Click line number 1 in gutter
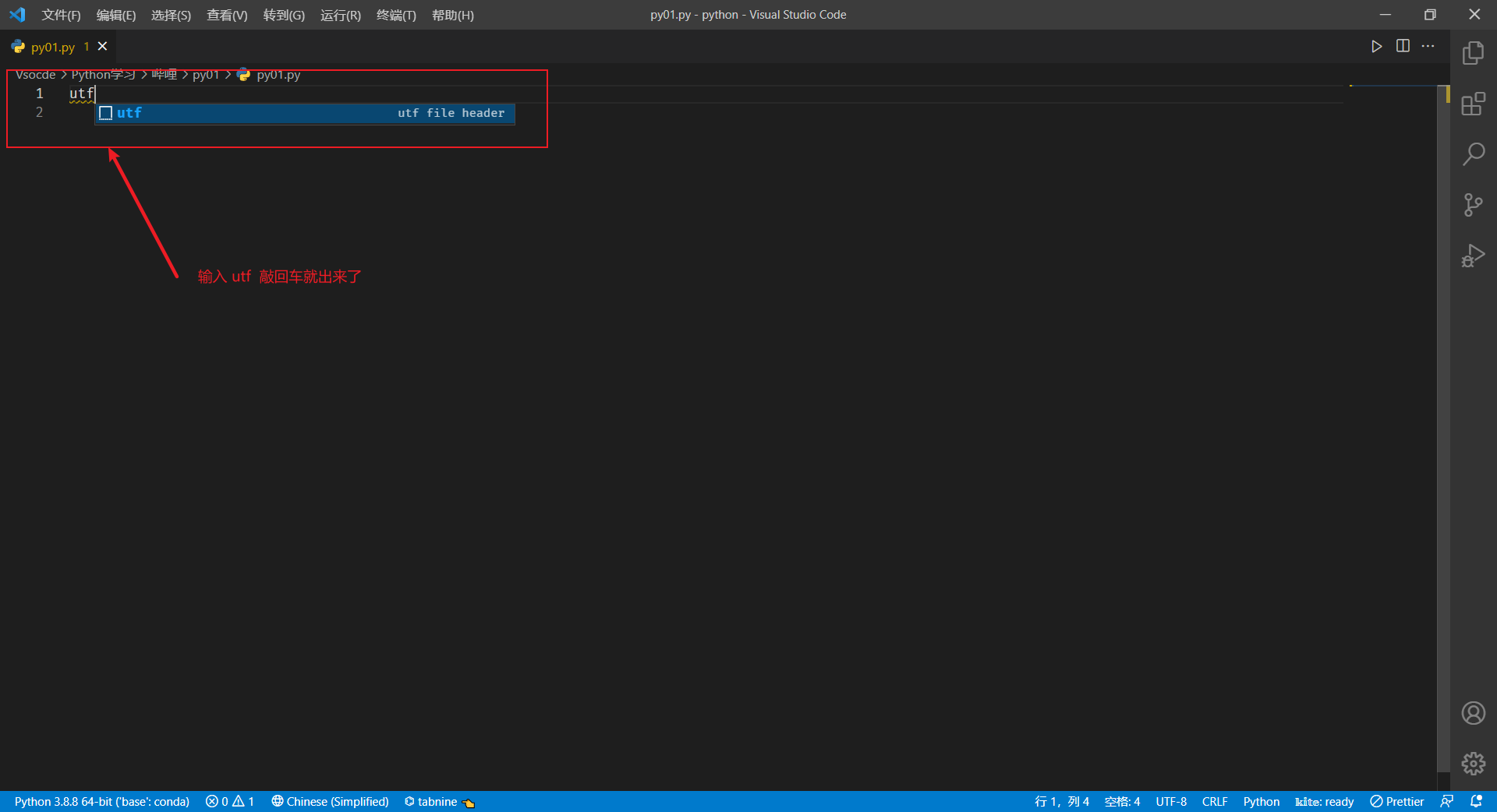The height and width of the screenshot is (812, 1497). coord(39,94)
